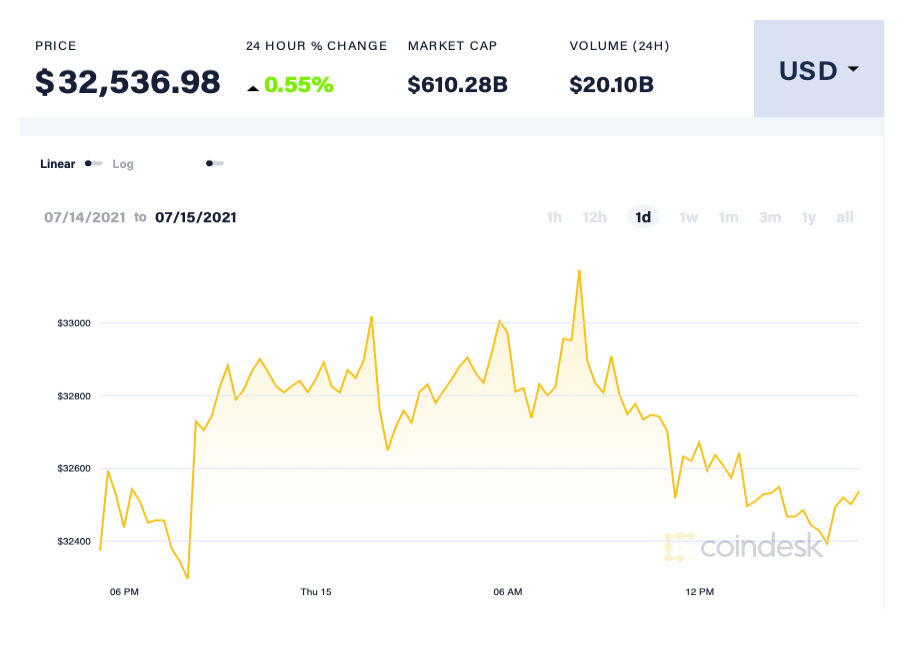Switch to the 1w time range
Viewport: 905px width, 672px height.
(x=688, y=217)
